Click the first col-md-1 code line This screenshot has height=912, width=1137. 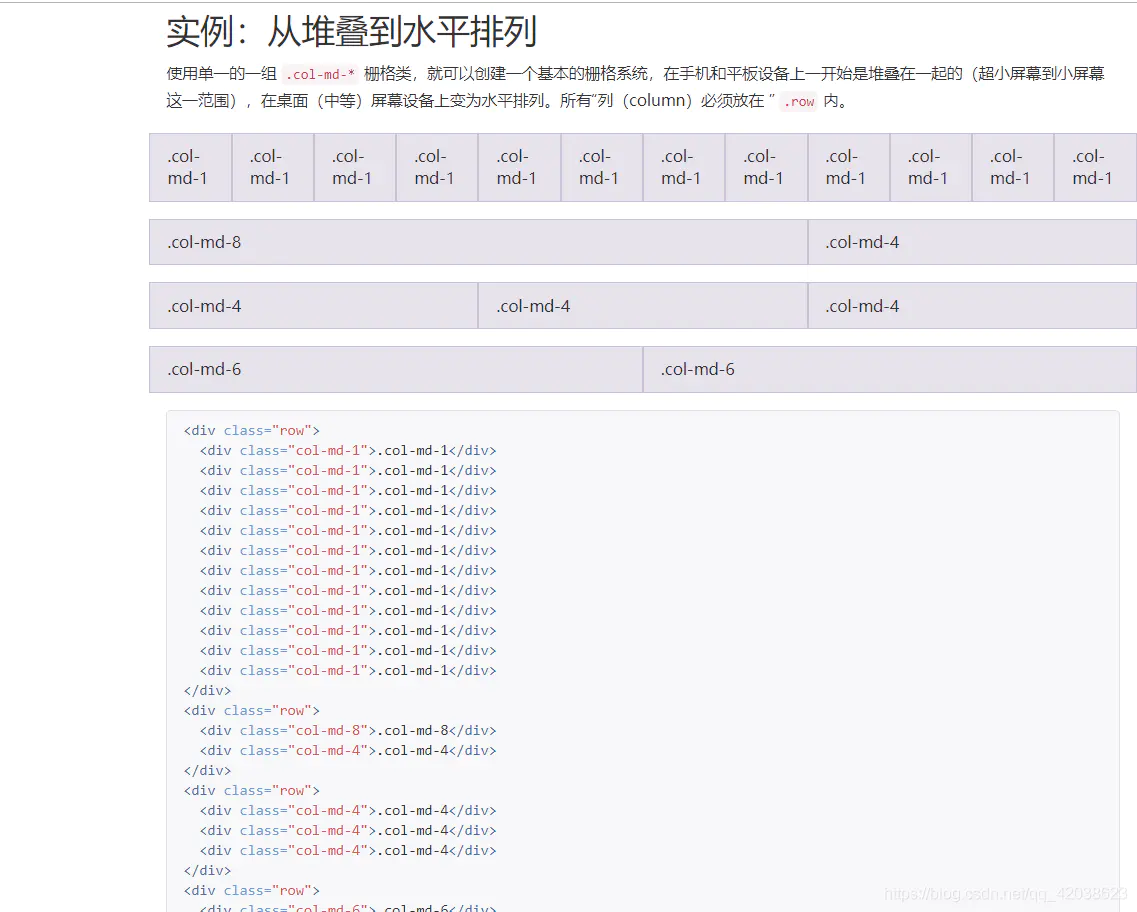(x=348, y=451)
